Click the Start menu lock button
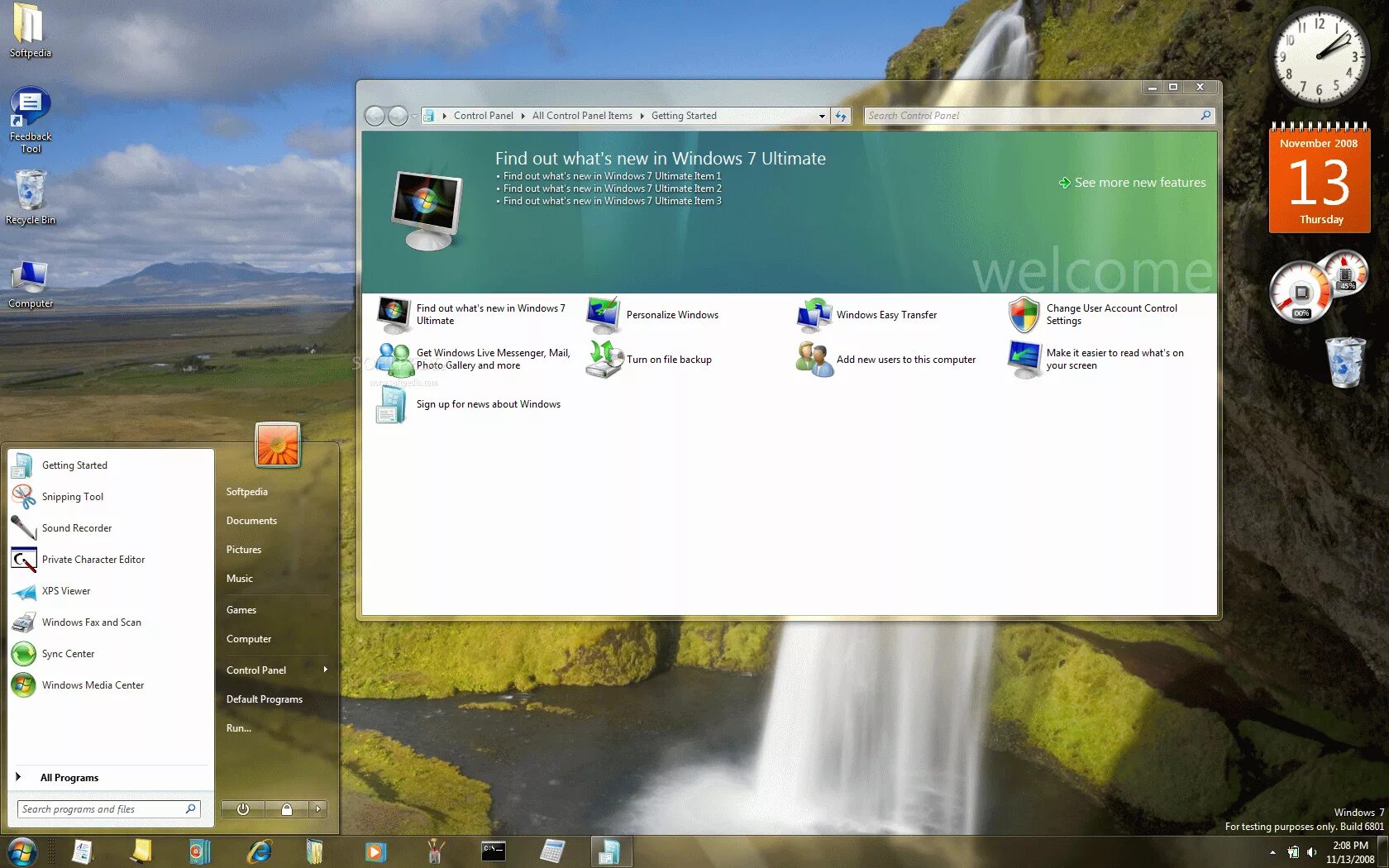 click(x=286, y=809)
